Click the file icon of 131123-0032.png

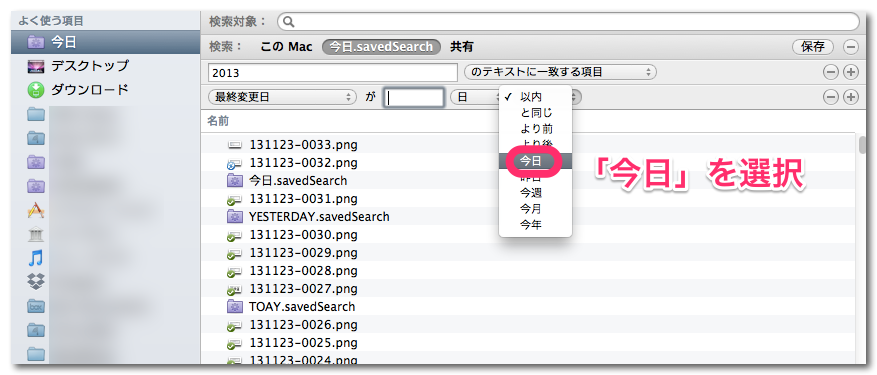(234, 163)
